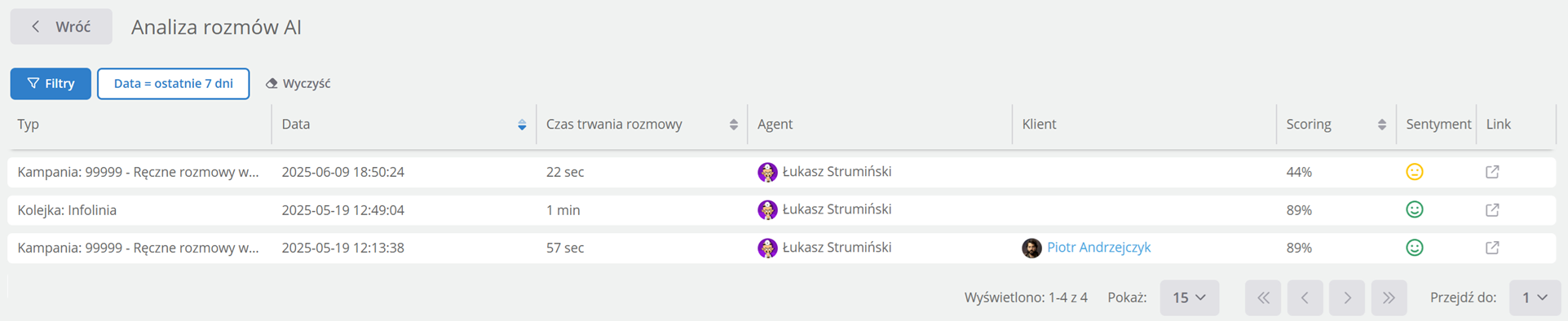Click Łukasz Strumiński's avatar in the first row
The height and width of the screenshot is (321, 1568).
(767, 172)
